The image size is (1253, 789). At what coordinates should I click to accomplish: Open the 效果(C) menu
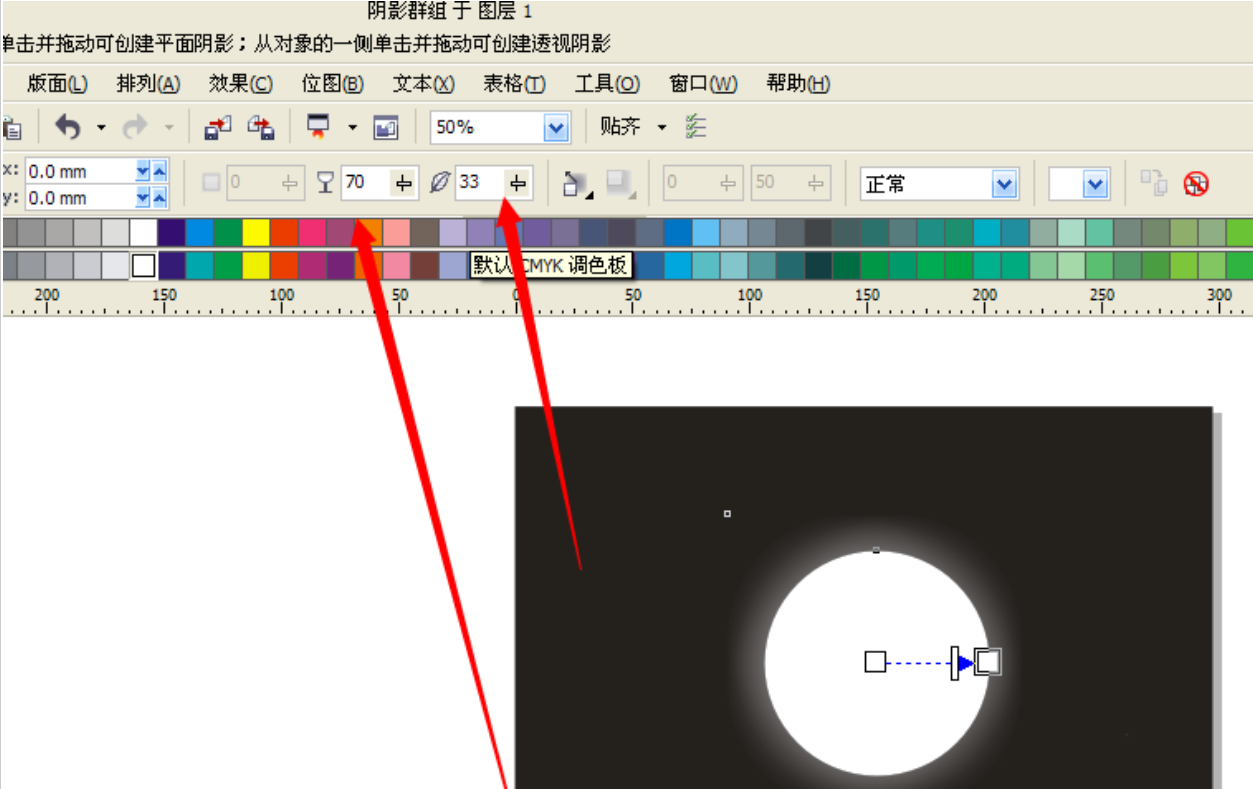click(x=241, y=84)
